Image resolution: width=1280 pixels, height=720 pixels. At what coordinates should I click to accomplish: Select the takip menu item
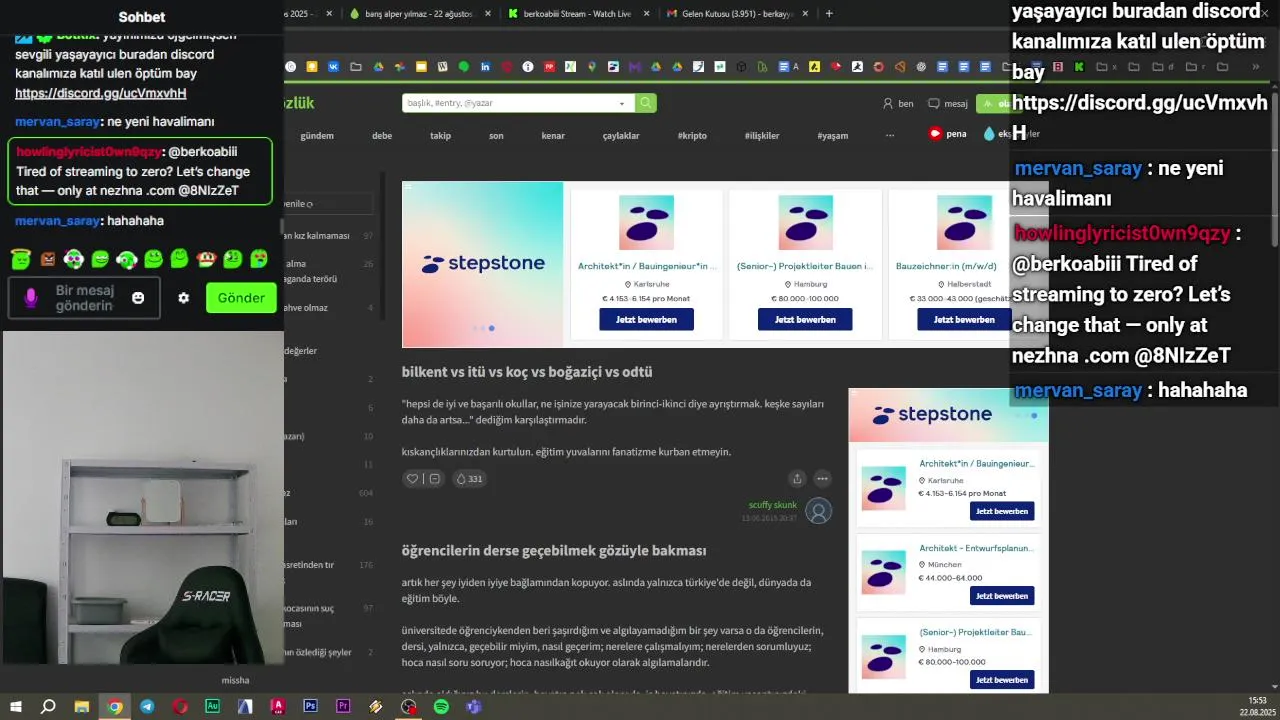440,135
